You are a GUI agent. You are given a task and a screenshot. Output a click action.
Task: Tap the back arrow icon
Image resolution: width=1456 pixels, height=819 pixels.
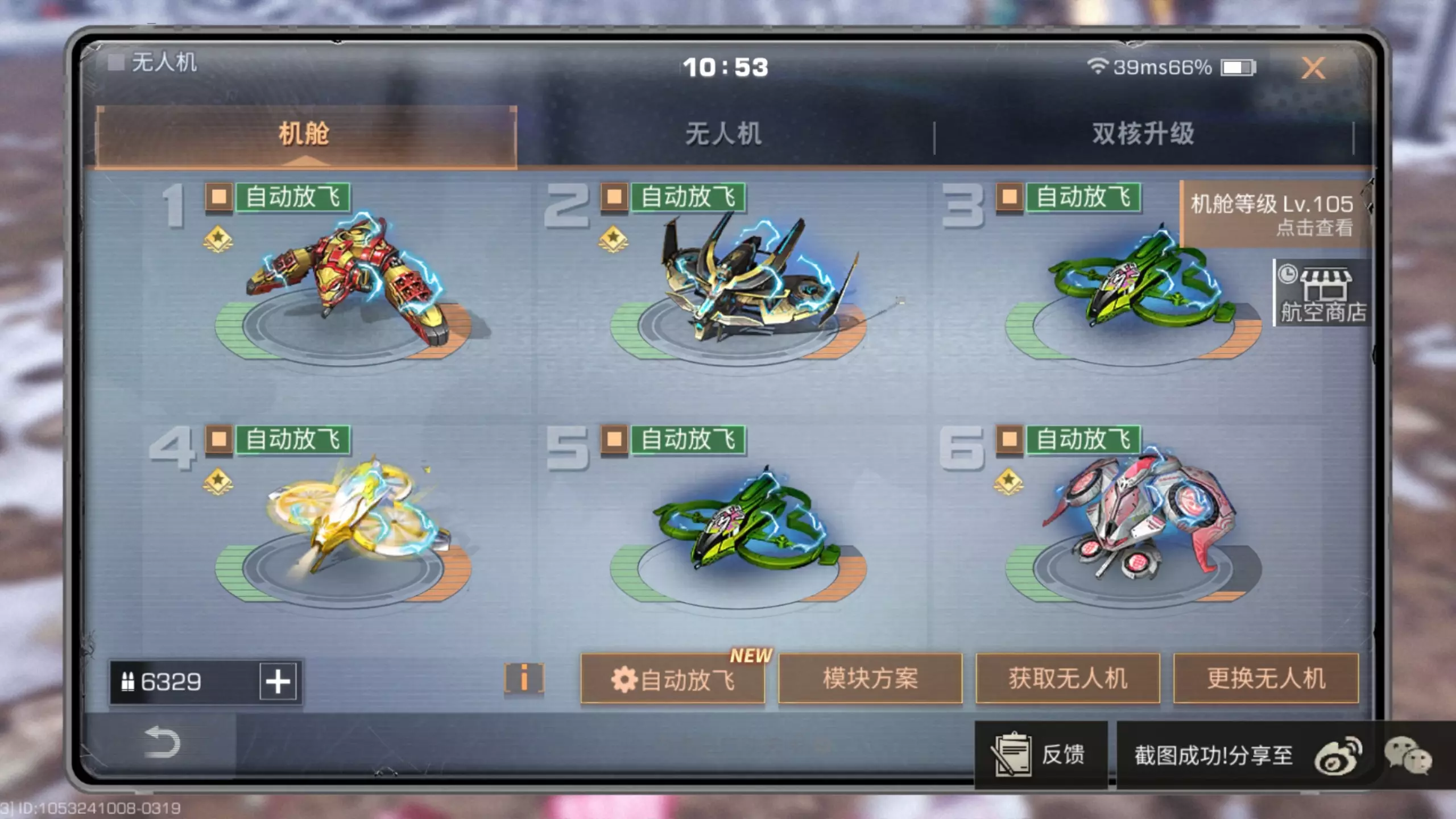click(x=162, y=742)
